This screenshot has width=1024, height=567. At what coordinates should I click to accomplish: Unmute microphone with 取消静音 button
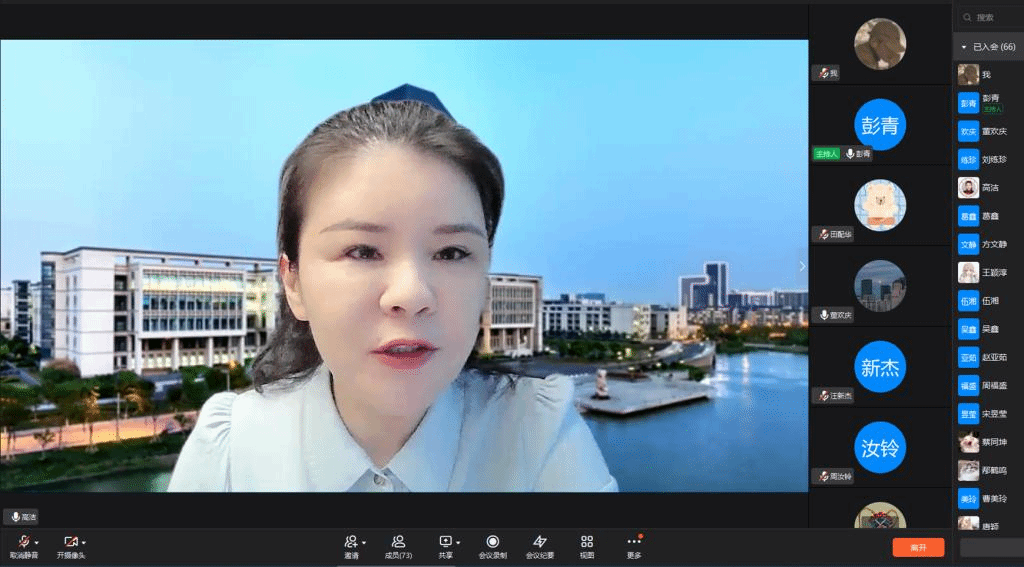click(x=22, y=542)
